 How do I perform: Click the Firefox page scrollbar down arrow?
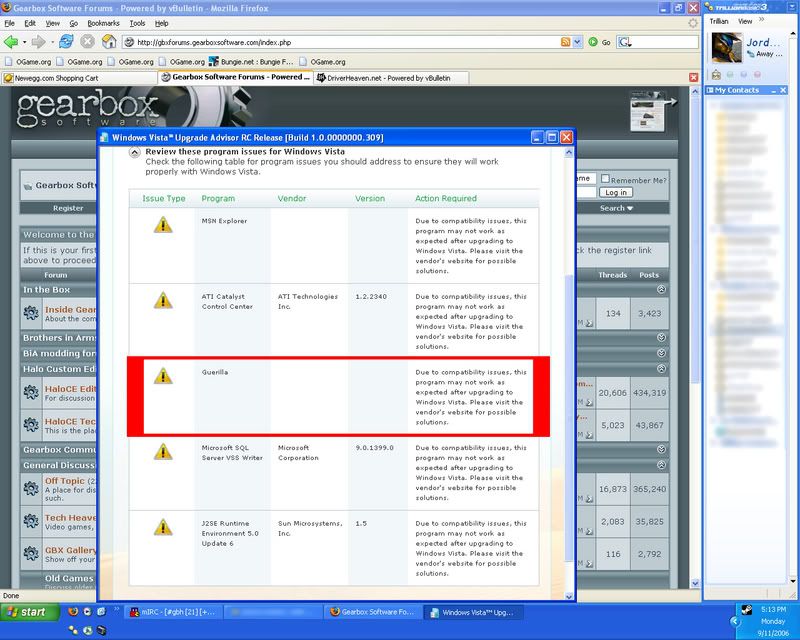pos(695,583)
